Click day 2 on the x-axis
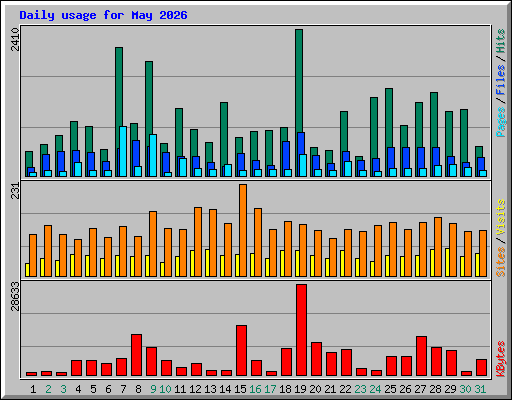This screenshot has height=400, width=512. pos(48,389)
